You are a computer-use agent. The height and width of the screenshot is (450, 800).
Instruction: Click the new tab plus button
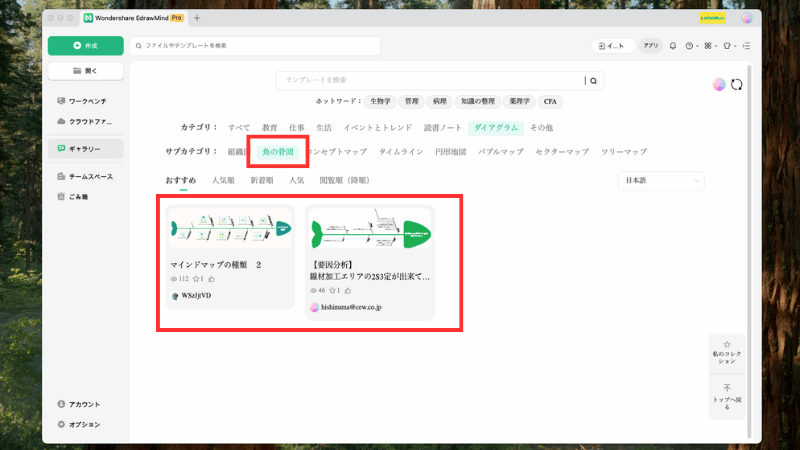tap(197, 18)
